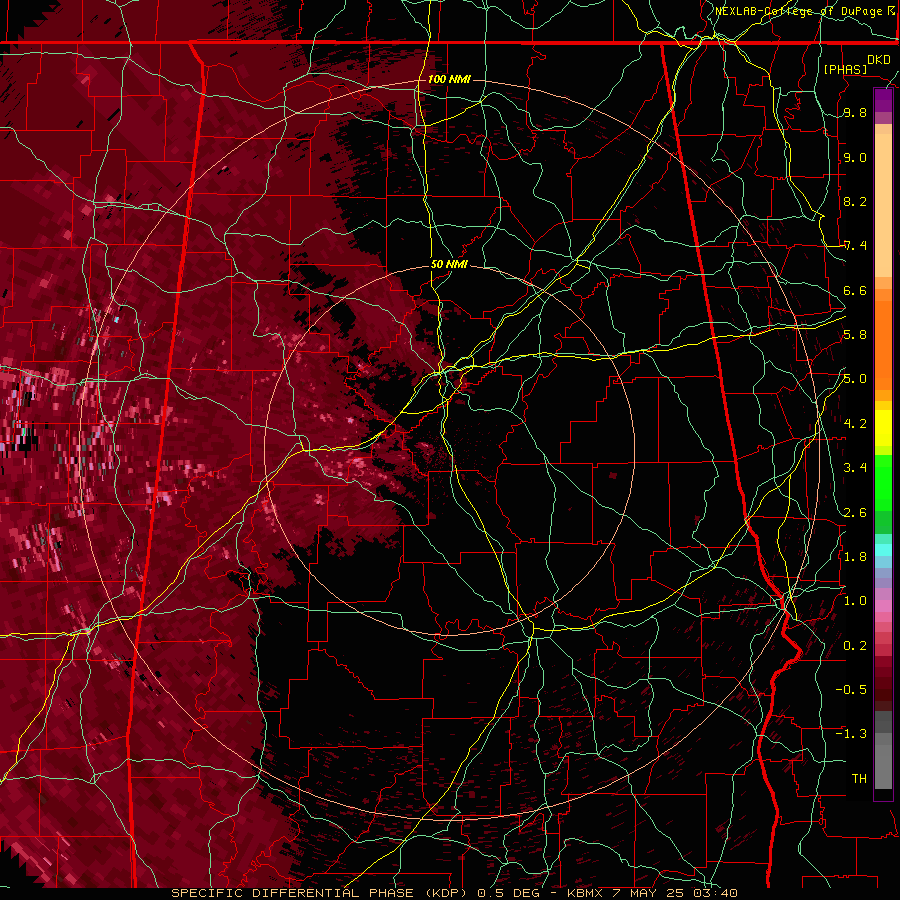Click the 0.2 value on the color scale

point(855,646)
